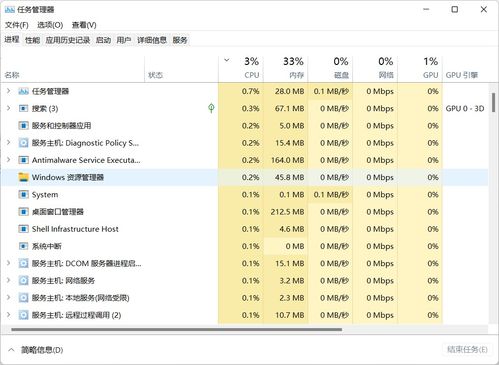Click the 系统中断 icon

[x=23, y=246]
